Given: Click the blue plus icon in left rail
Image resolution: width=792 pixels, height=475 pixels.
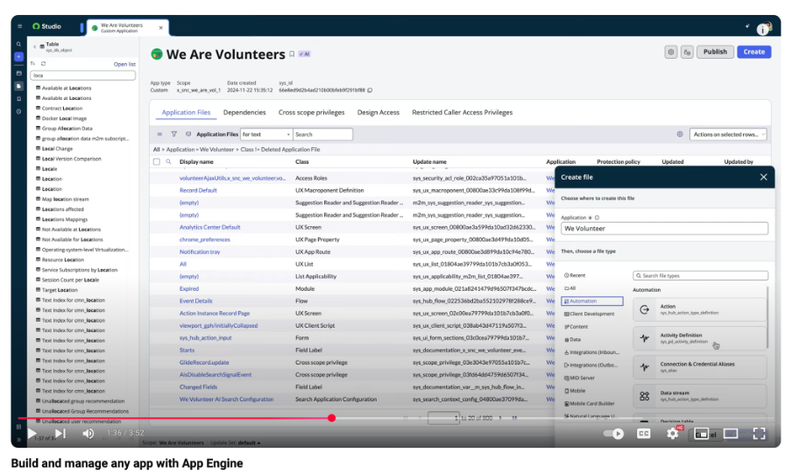Looking at the screenshot, I should [19, 57].
